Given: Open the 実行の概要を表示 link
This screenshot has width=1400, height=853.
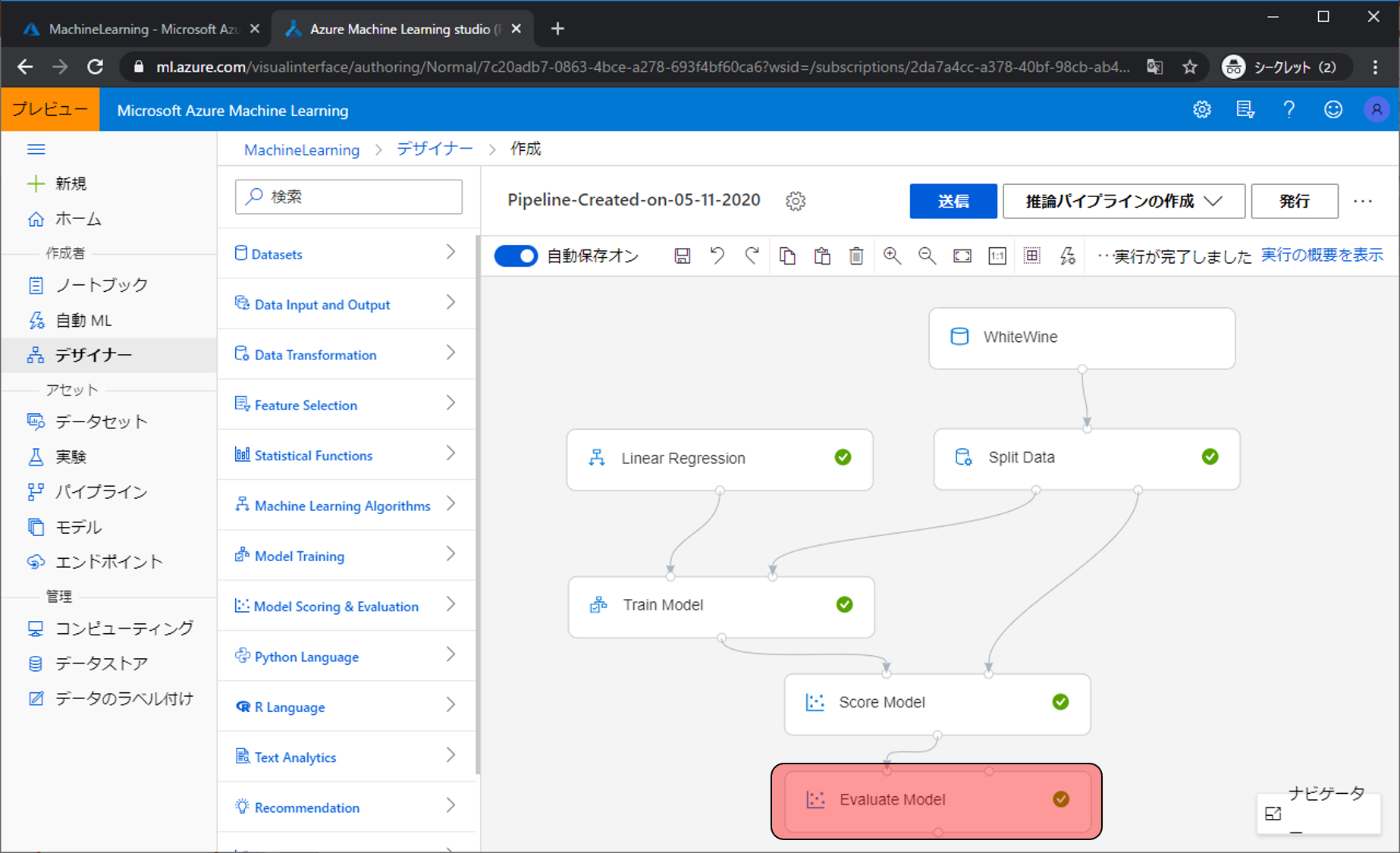Looking at the screenshot, I should point(1321,256).
